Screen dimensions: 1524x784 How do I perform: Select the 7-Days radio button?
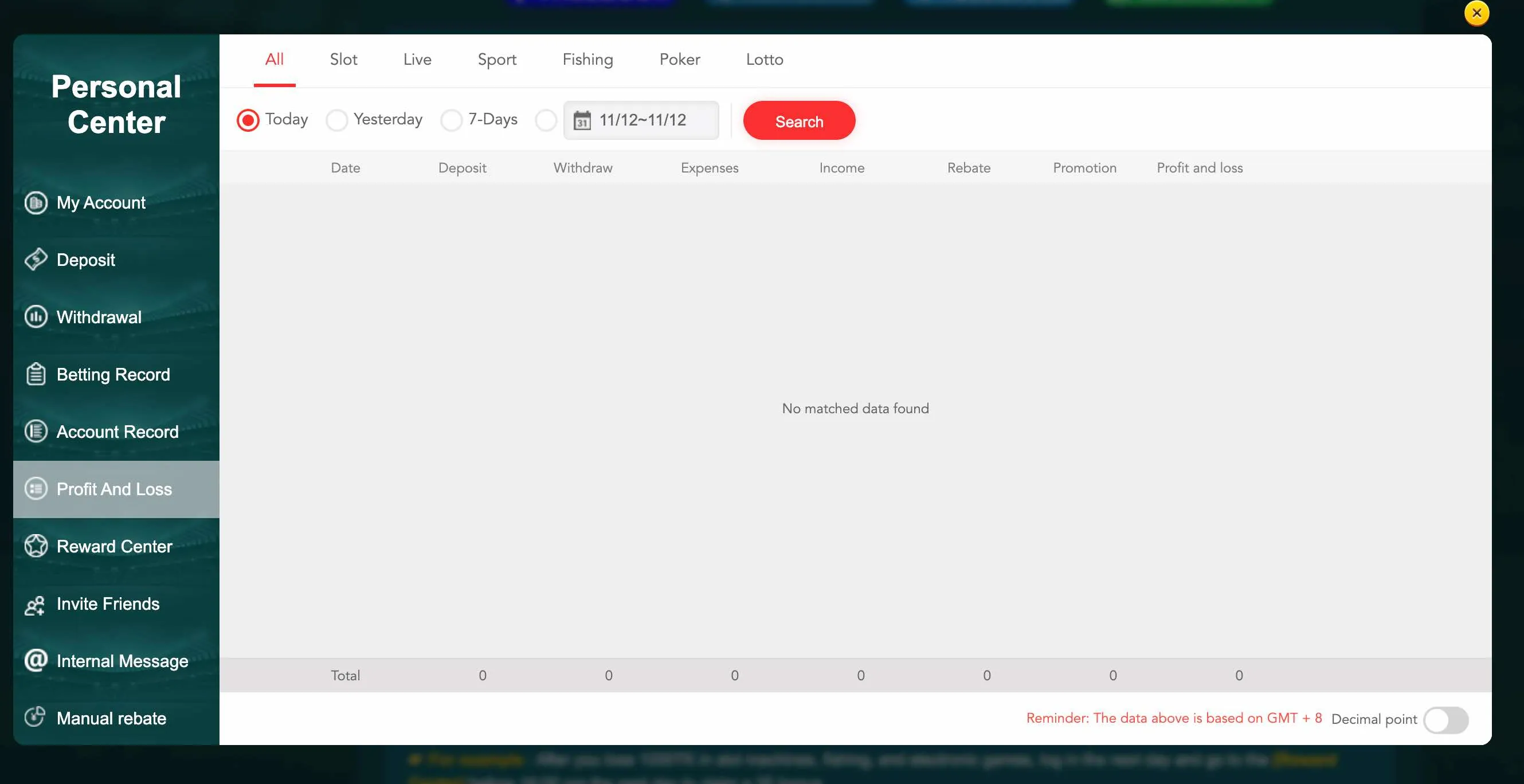coord(452,120)
